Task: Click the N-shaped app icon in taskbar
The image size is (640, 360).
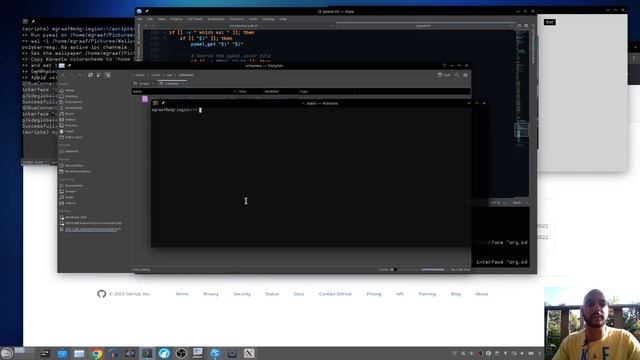Action: (x=249, y=353)
